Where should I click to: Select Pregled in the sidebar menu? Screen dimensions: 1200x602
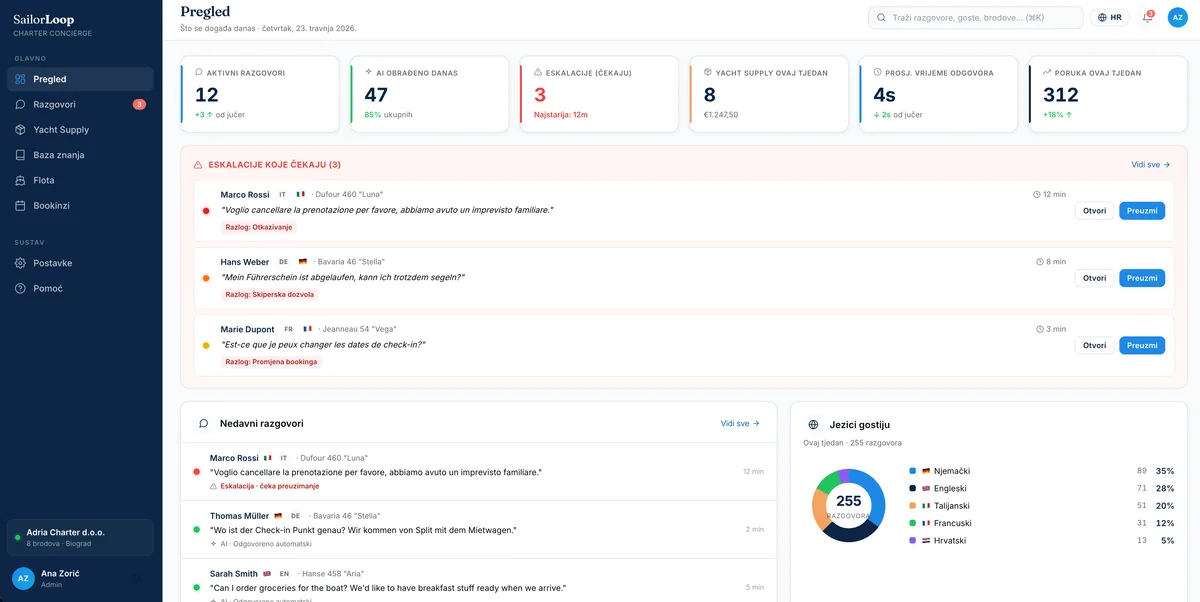80,79
